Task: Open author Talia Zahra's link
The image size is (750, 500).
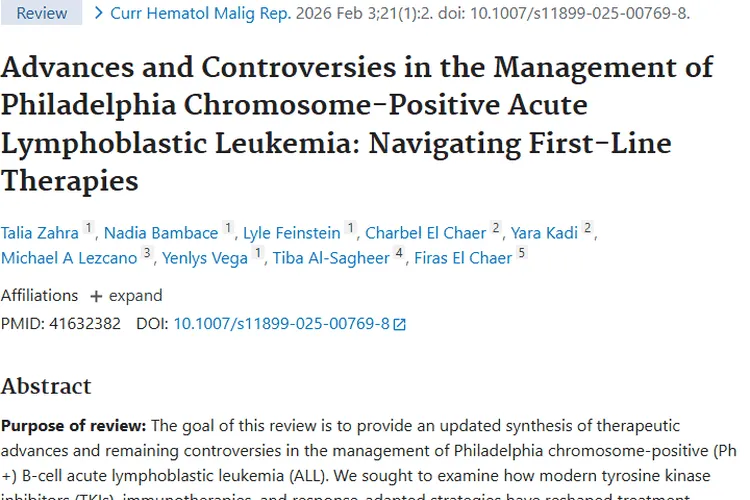Action: 40,233
